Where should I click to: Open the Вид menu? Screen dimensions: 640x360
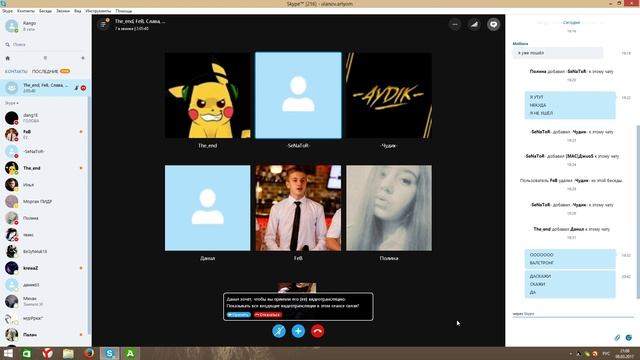click(78, 11)
